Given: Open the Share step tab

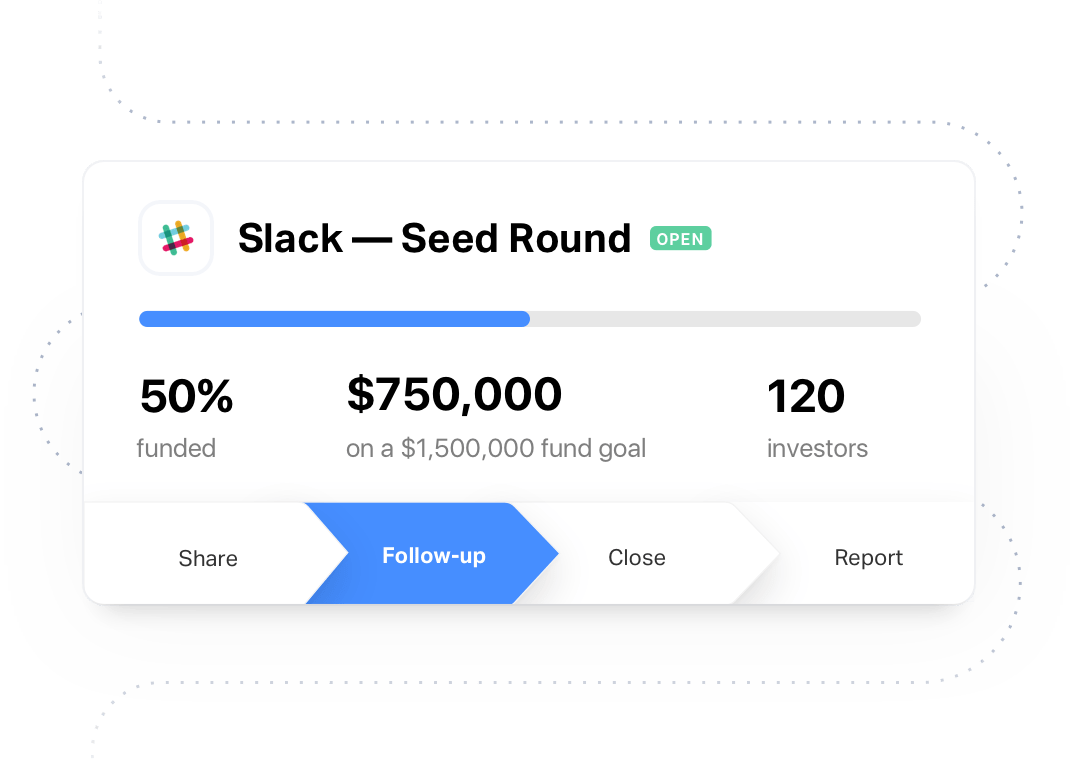Looking at the screenshot, I should (x=208, y=558).
